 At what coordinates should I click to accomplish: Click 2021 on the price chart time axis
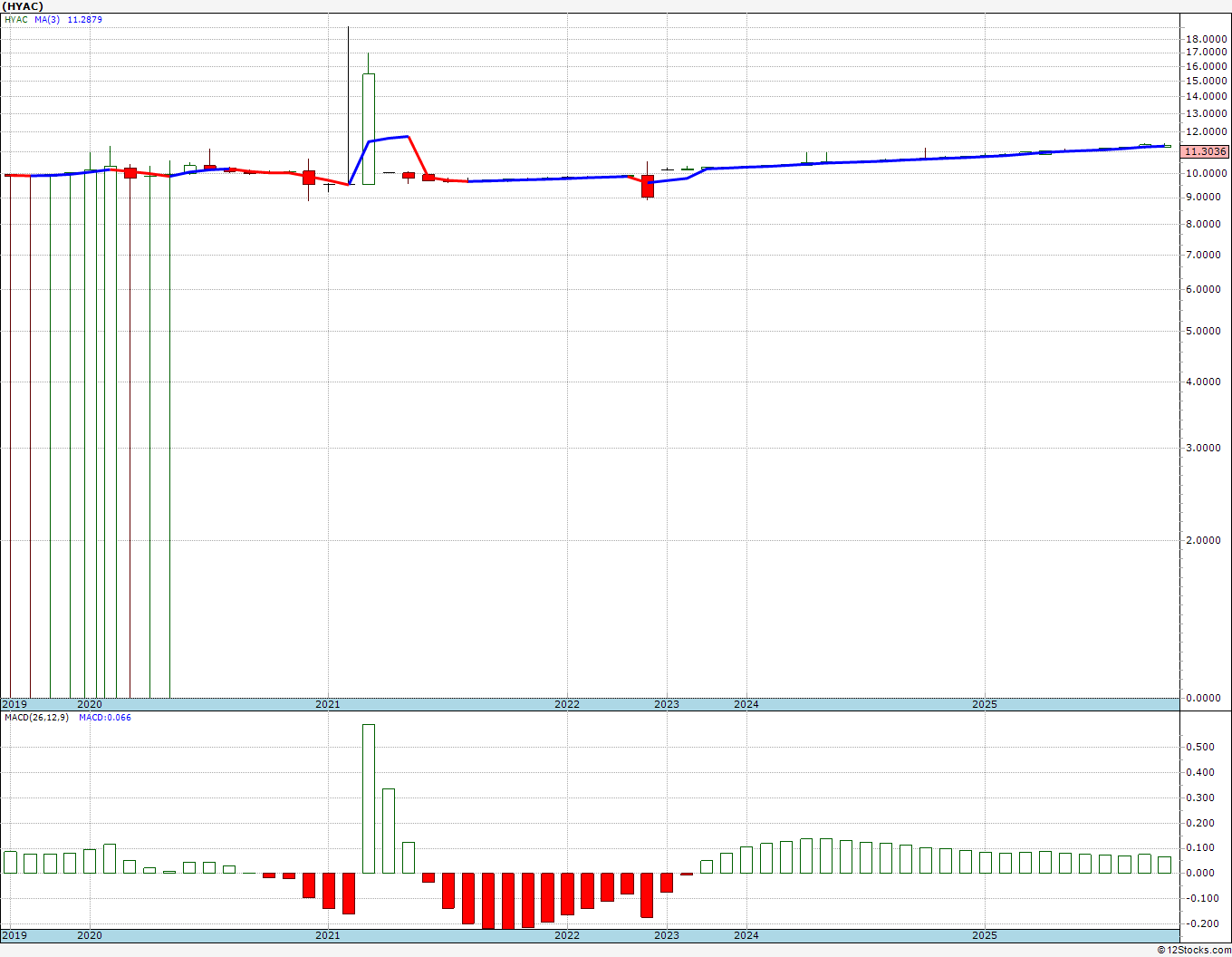pos(328,704)
